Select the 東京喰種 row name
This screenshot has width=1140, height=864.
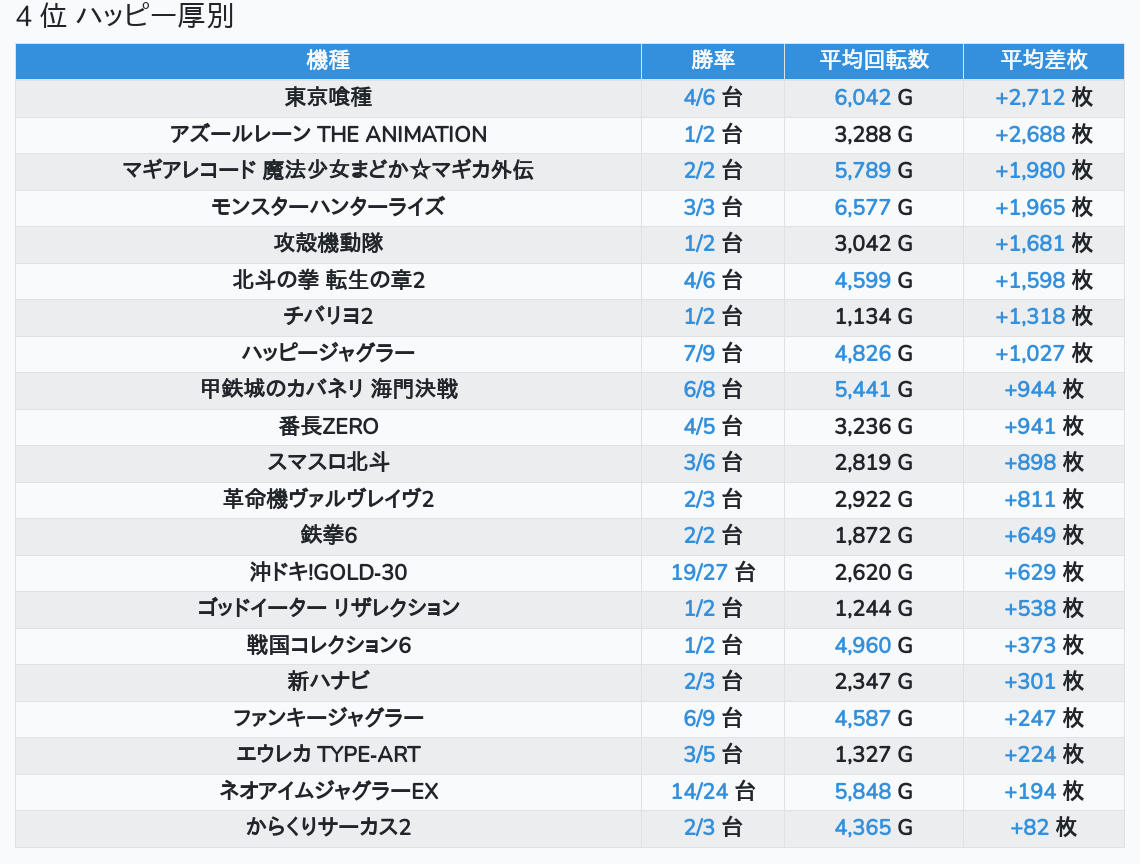(328, 97)
